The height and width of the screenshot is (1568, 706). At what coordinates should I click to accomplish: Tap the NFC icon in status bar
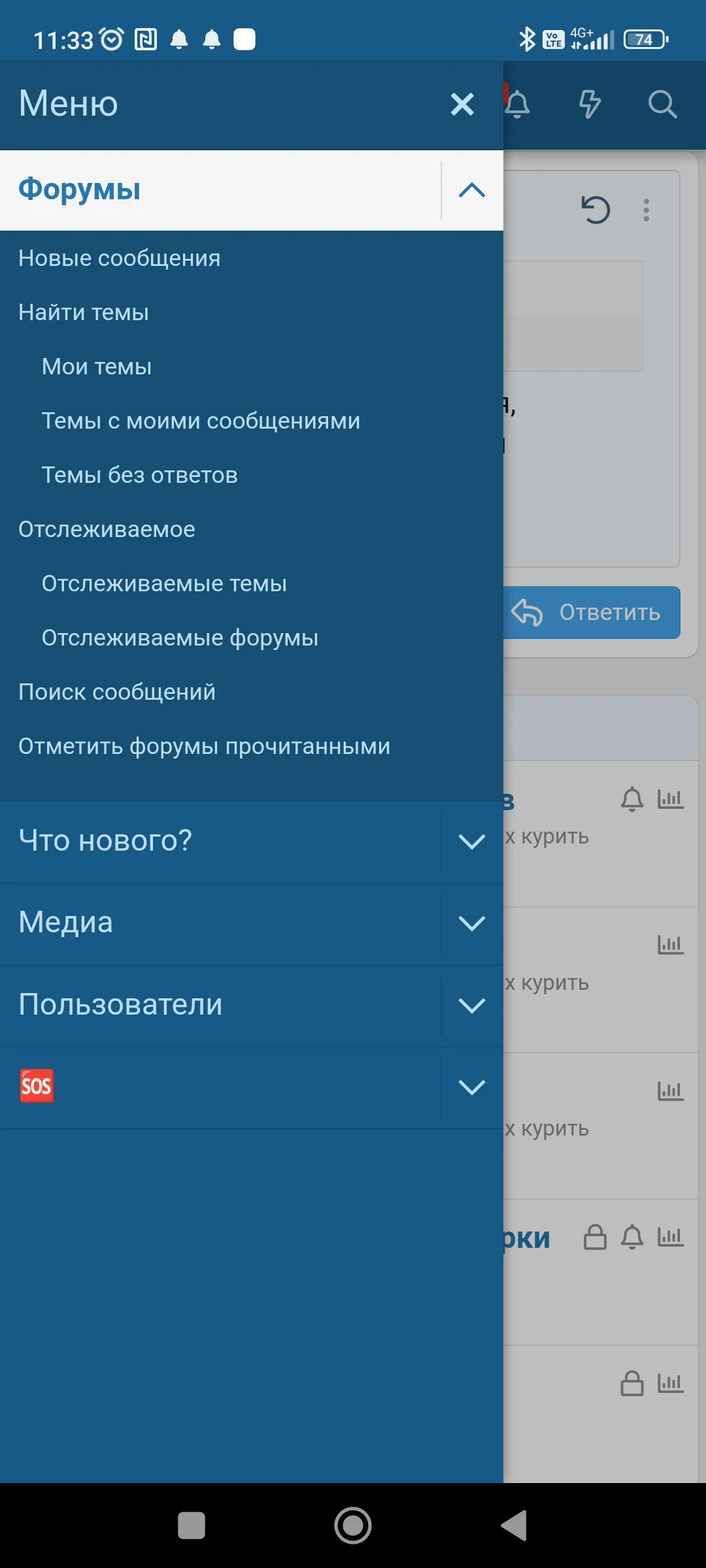pos(146,39)
